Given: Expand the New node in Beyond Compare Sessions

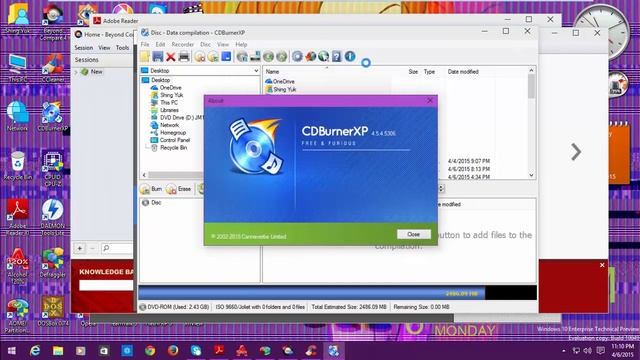Looking at the screenshot, I should point(76,72).
